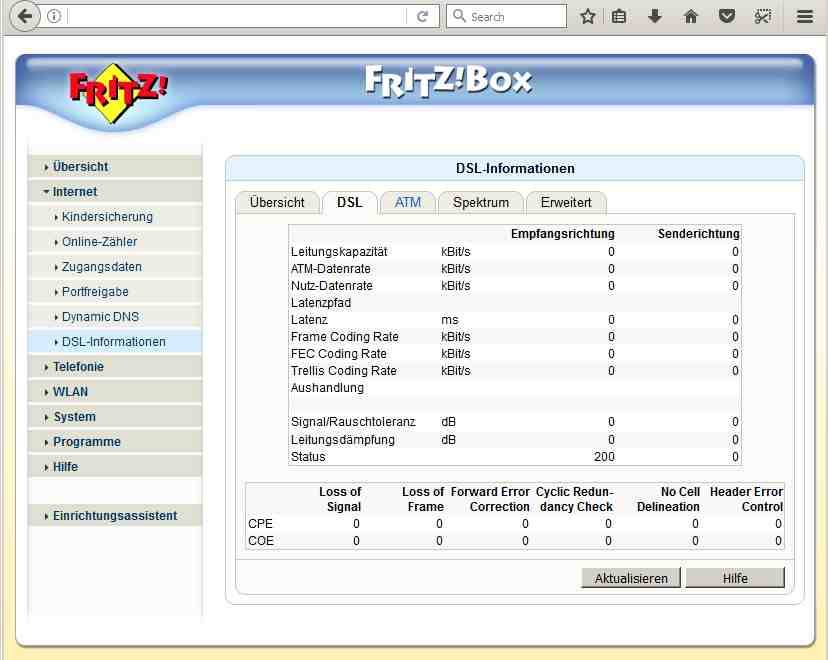Click the Forward Error Correction header

[x=490, y=499]
